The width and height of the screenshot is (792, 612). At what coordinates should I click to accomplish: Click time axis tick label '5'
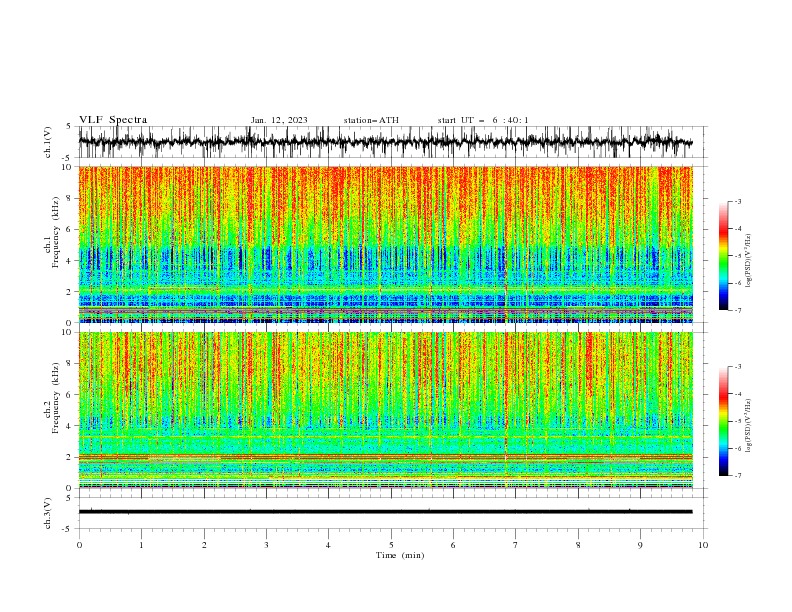[x=391, y=545]
